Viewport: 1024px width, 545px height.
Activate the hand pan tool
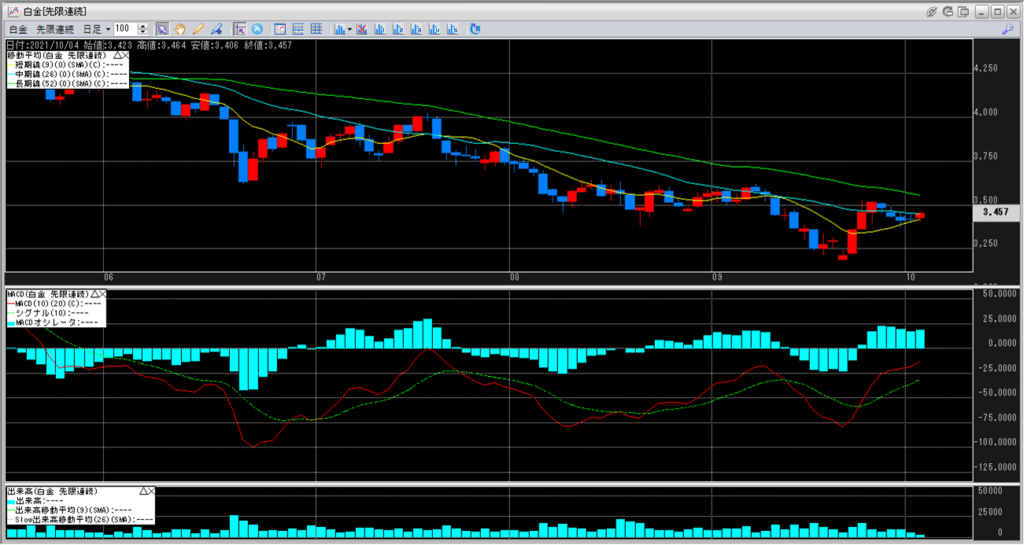pyautogui.click(x=180, y=29)
